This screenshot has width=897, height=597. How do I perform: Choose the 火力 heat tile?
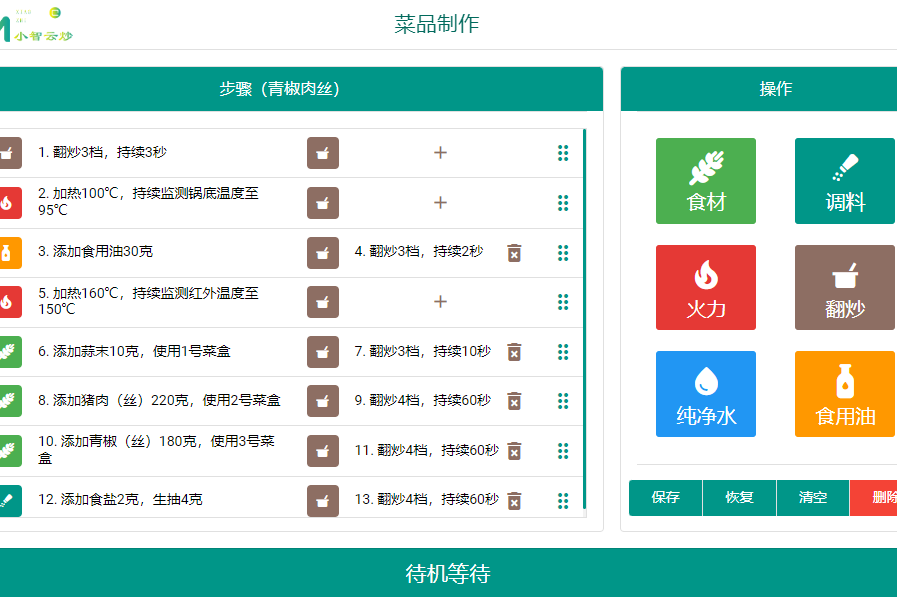pyautogui.click(x=705, y=287)
